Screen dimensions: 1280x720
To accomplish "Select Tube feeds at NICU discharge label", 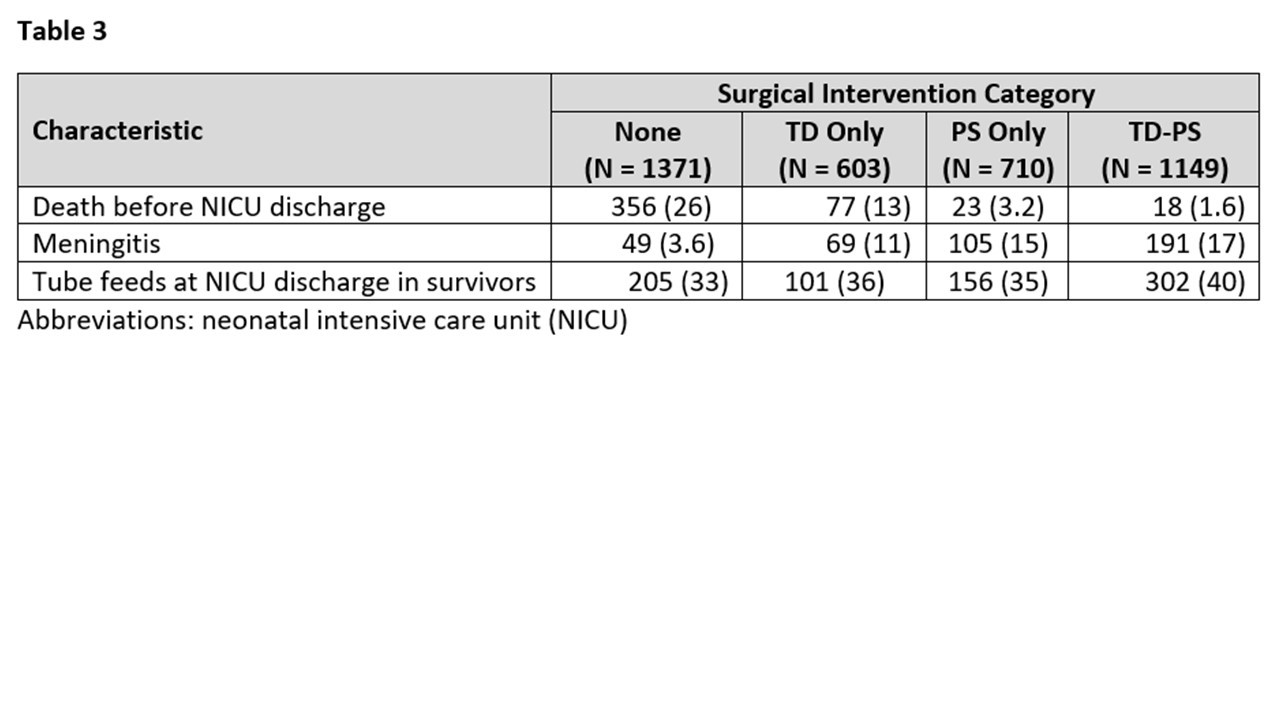I will (x=284, y=282).
